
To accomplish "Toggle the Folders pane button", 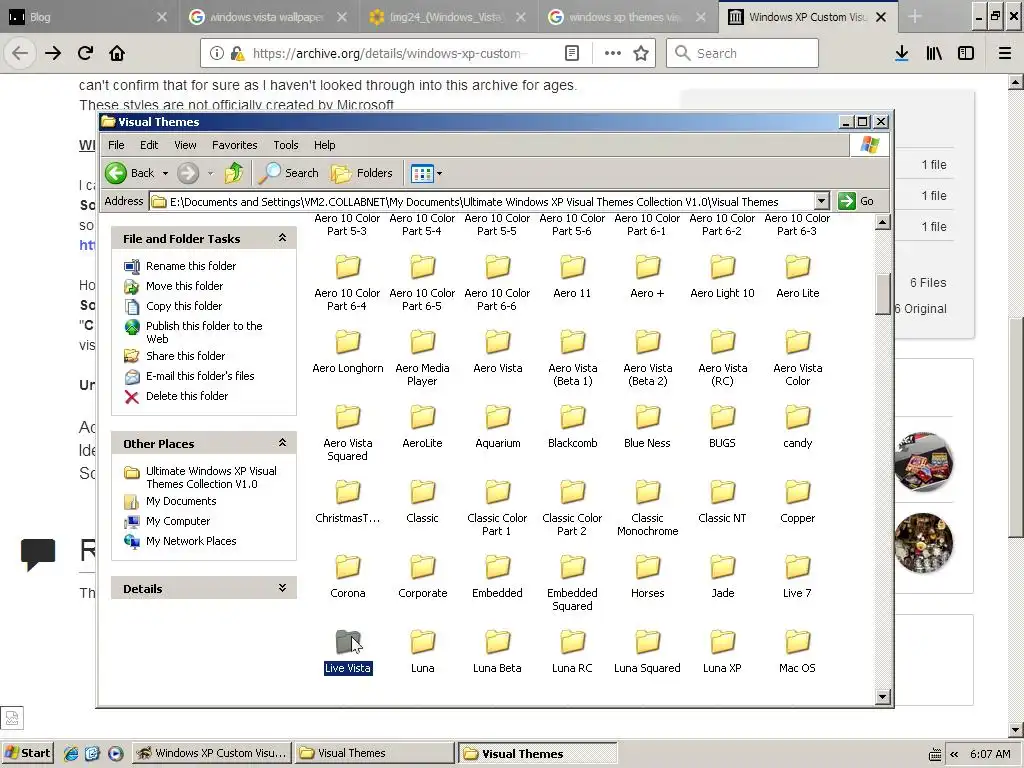I will point(362,173).
